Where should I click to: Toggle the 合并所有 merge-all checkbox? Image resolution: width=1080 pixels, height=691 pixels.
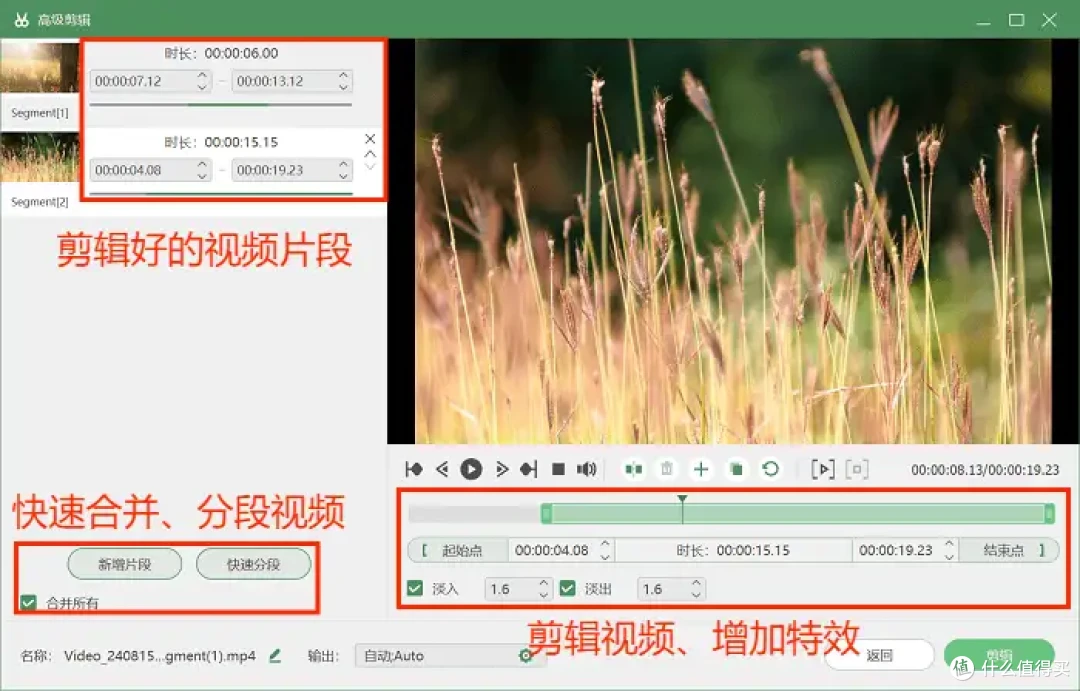pos(28,603)
